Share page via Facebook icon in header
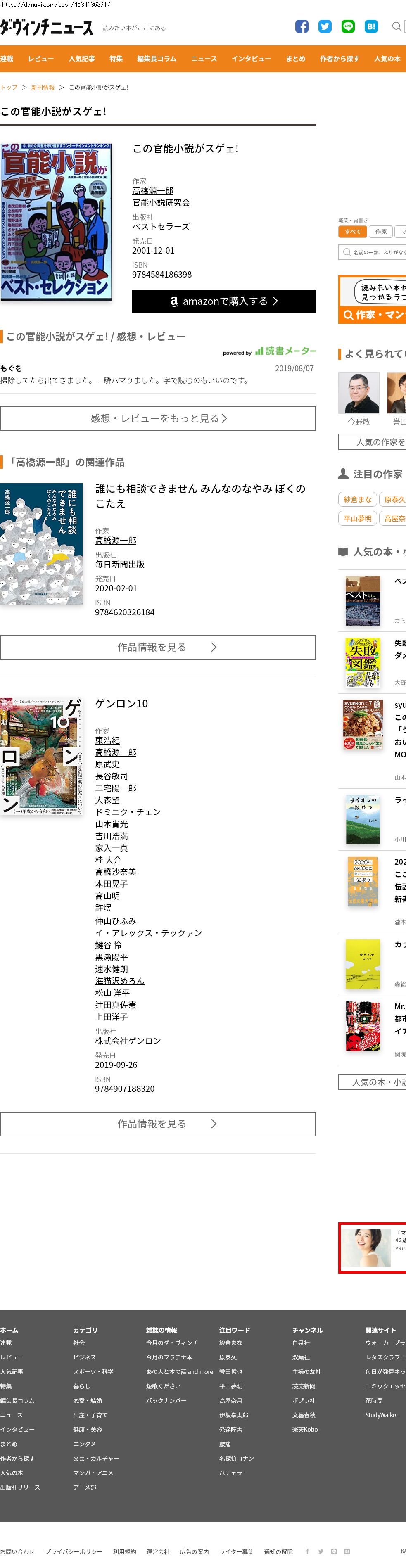 point(302,26)
